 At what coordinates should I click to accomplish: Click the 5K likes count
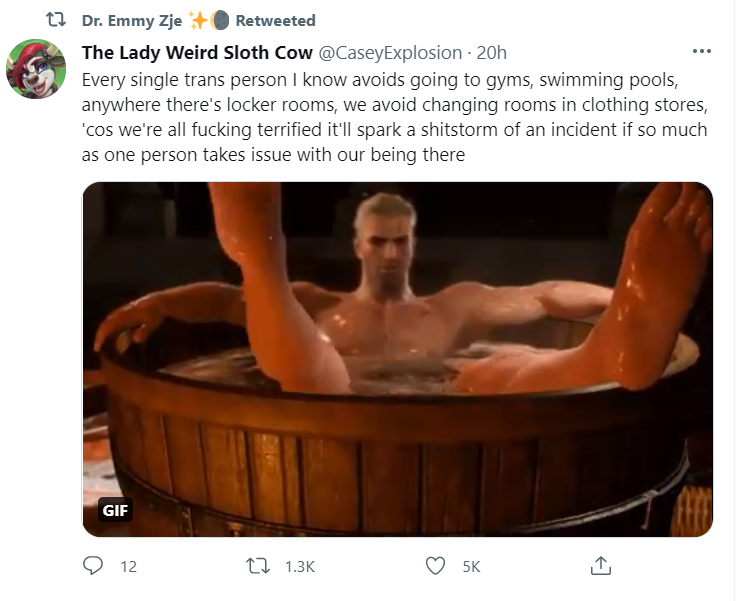[471, 567]
